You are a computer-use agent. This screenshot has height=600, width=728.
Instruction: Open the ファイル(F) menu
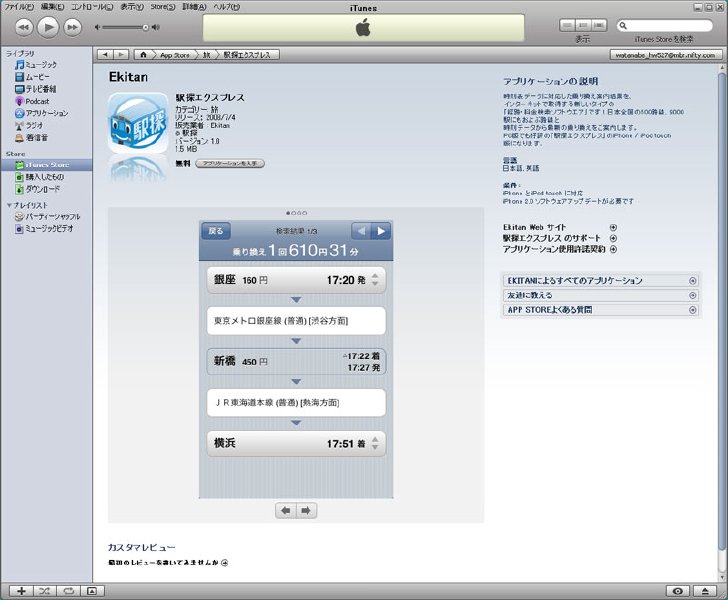coord(19,7)
